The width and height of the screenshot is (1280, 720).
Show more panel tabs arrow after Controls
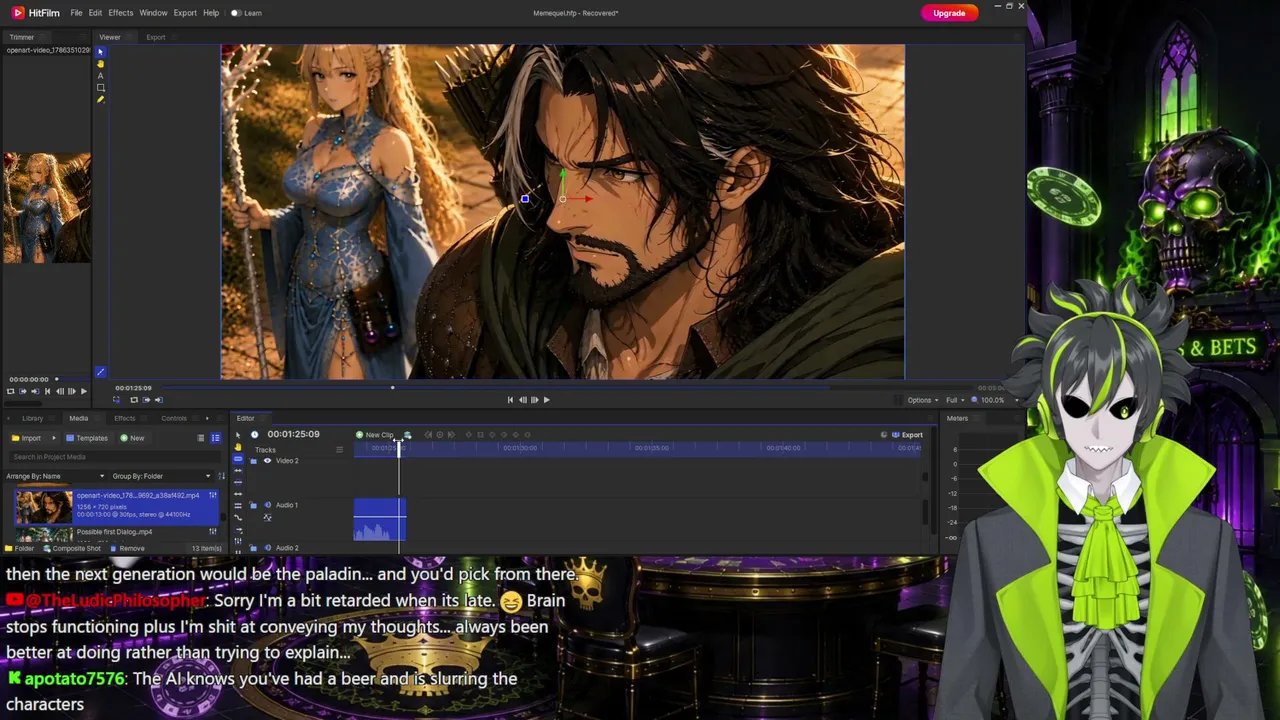pos(207,418)
